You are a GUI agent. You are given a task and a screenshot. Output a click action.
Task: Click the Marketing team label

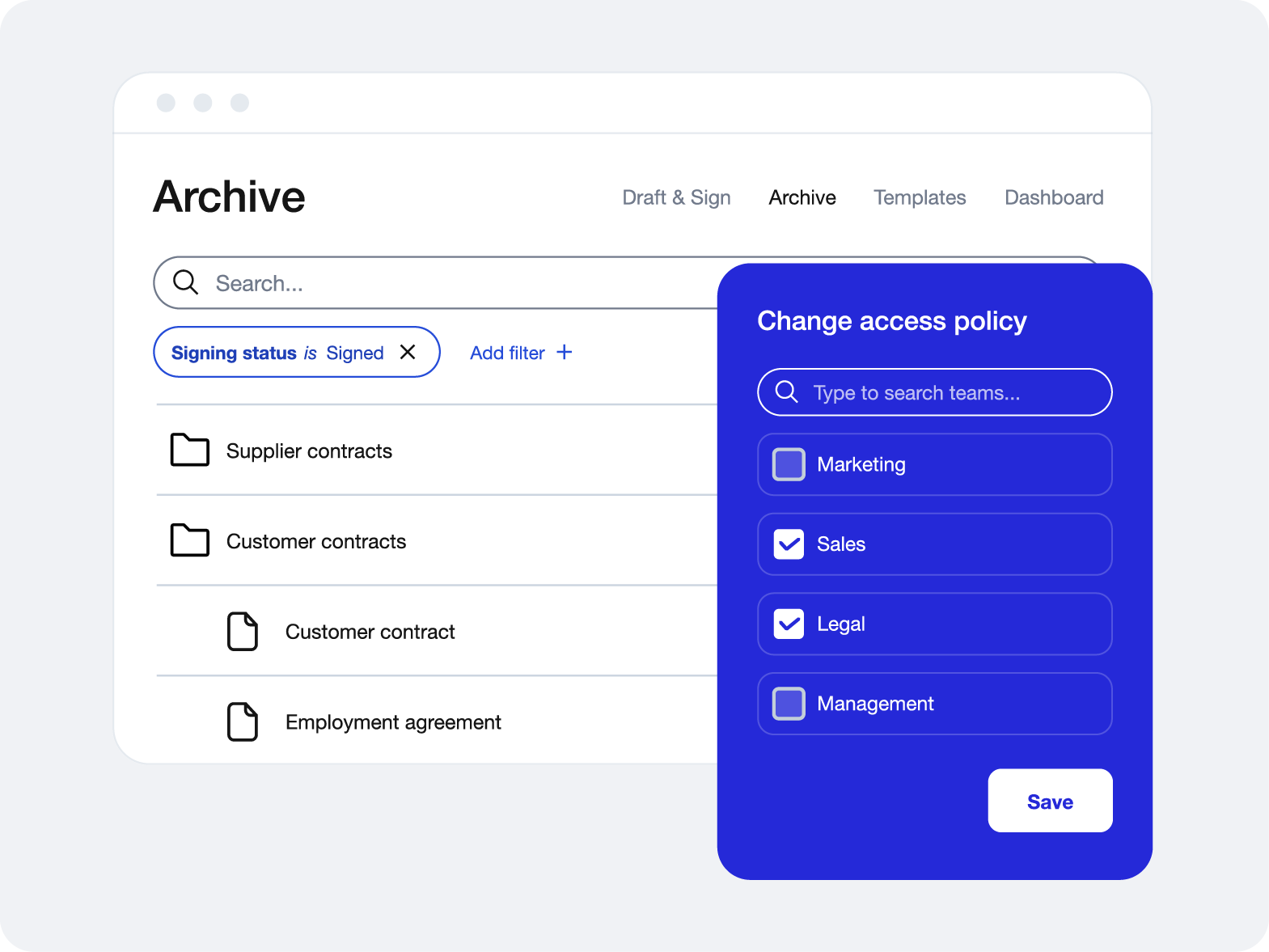pos(861,464)
